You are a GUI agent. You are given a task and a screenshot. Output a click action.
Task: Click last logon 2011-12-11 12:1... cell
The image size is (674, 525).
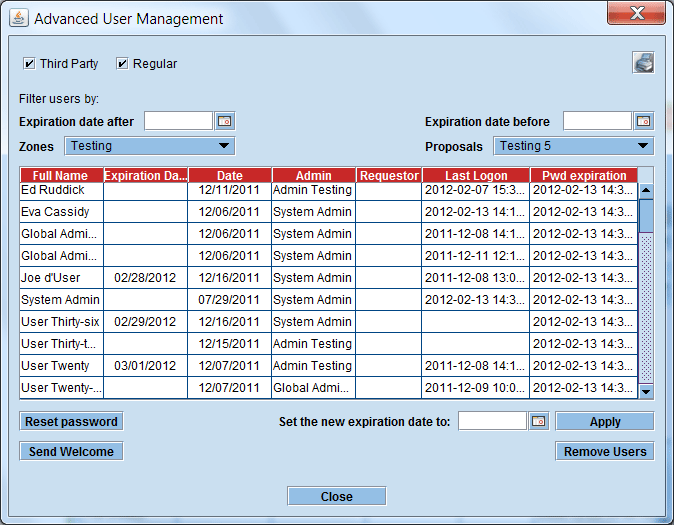tap(475, 256)
